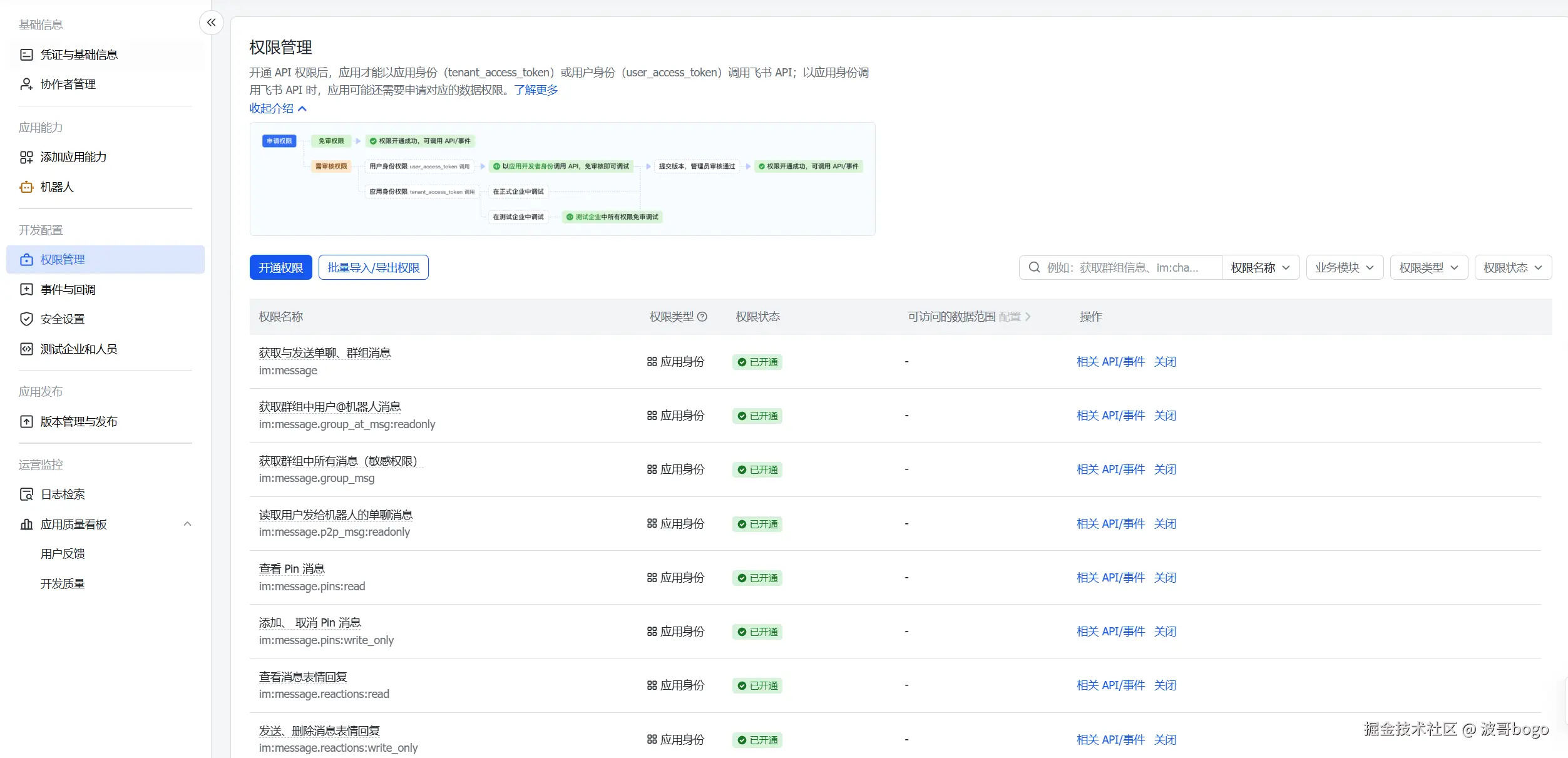Click 批量导入/导出权限 button
Screen dimensions: 1568x758
pyautogui.click(x=374, y=268)
